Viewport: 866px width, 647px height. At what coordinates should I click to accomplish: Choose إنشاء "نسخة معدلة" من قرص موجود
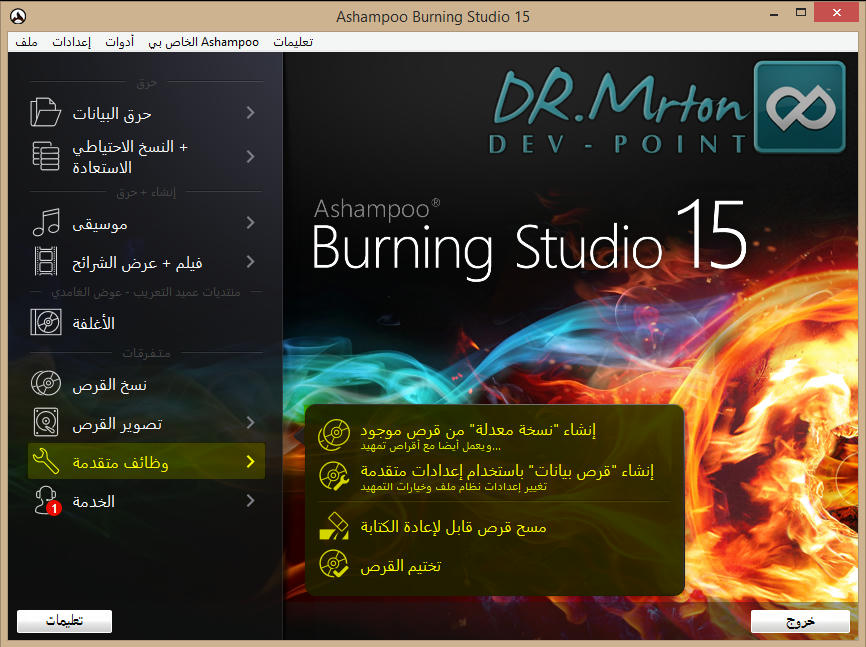tap(494, 435)
